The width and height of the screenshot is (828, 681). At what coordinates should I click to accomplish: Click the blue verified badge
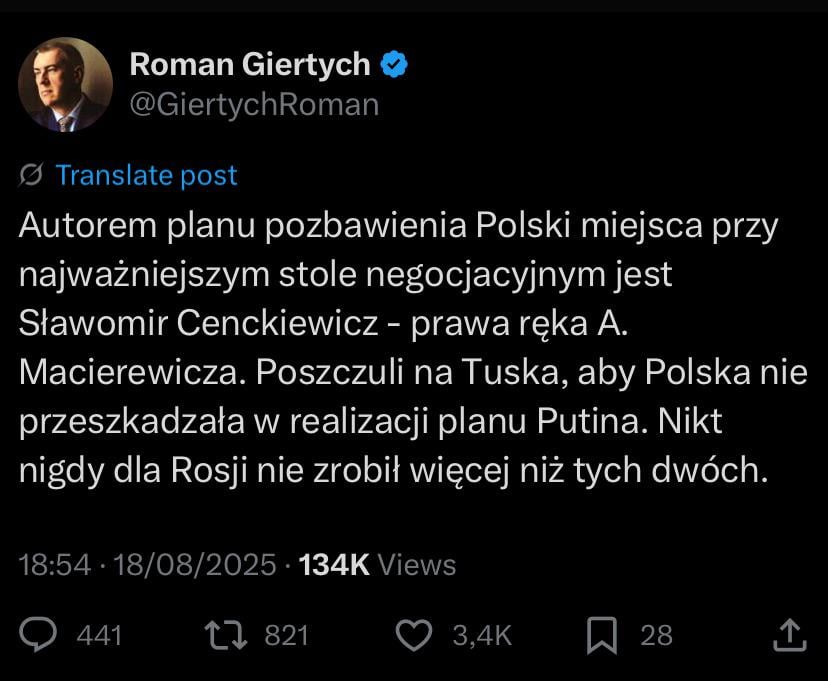394,64
